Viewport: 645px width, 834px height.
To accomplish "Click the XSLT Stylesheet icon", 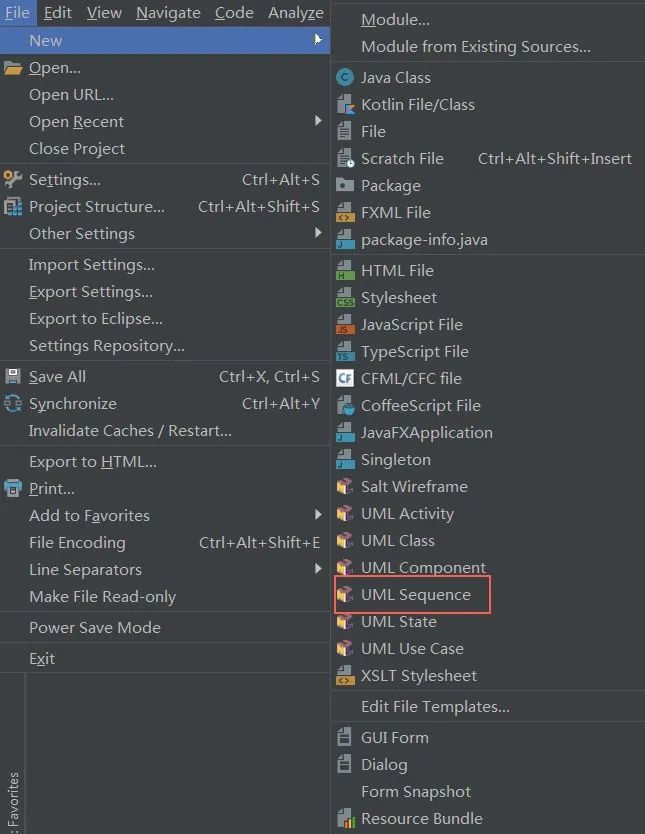I will (x=345, y=675).
